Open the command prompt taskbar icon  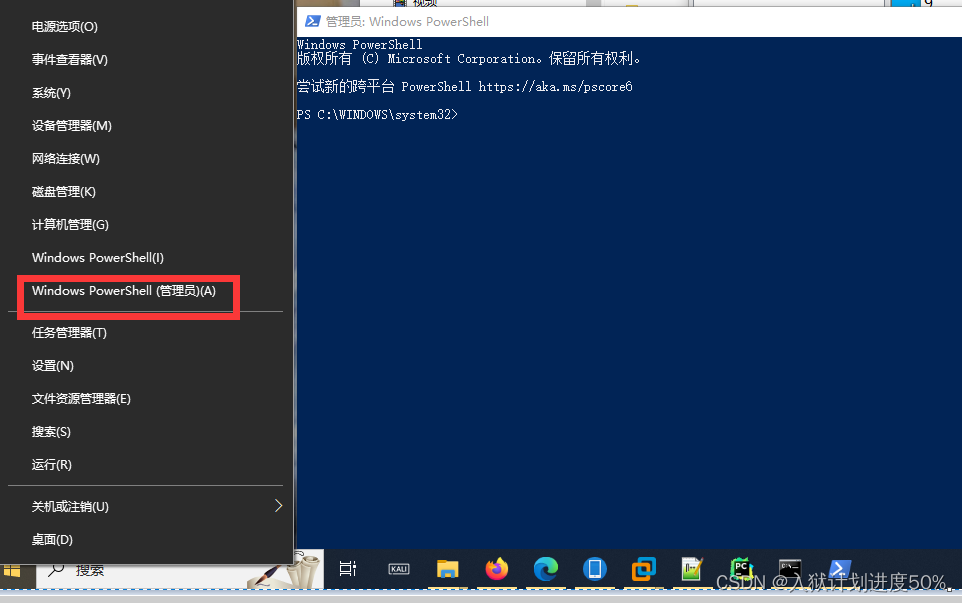[790, 569]
